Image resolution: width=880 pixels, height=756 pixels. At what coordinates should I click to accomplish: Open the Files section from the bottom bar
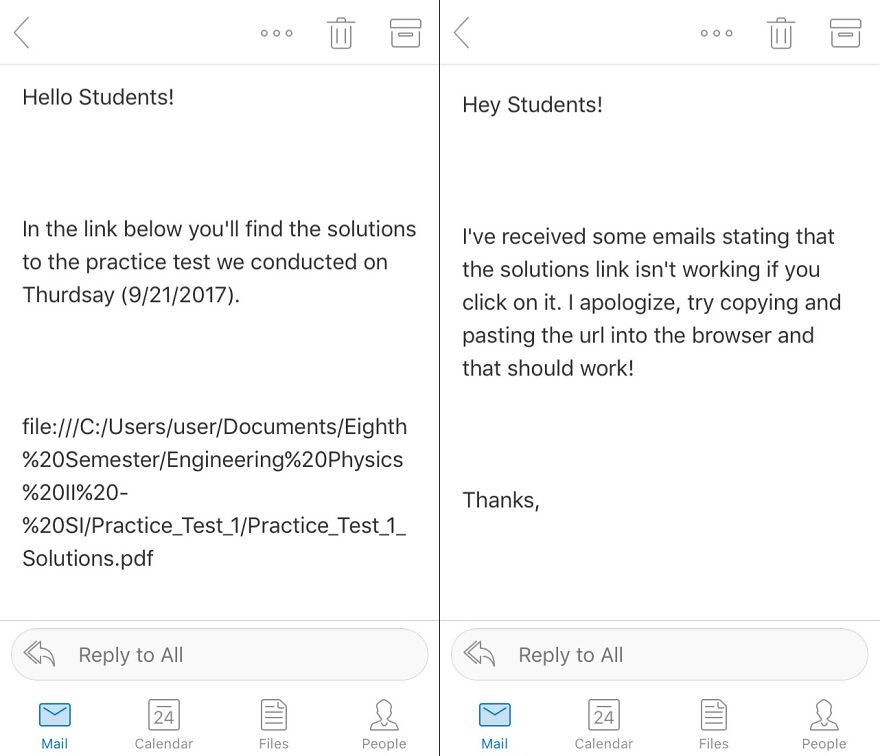[x=274, y=722]
